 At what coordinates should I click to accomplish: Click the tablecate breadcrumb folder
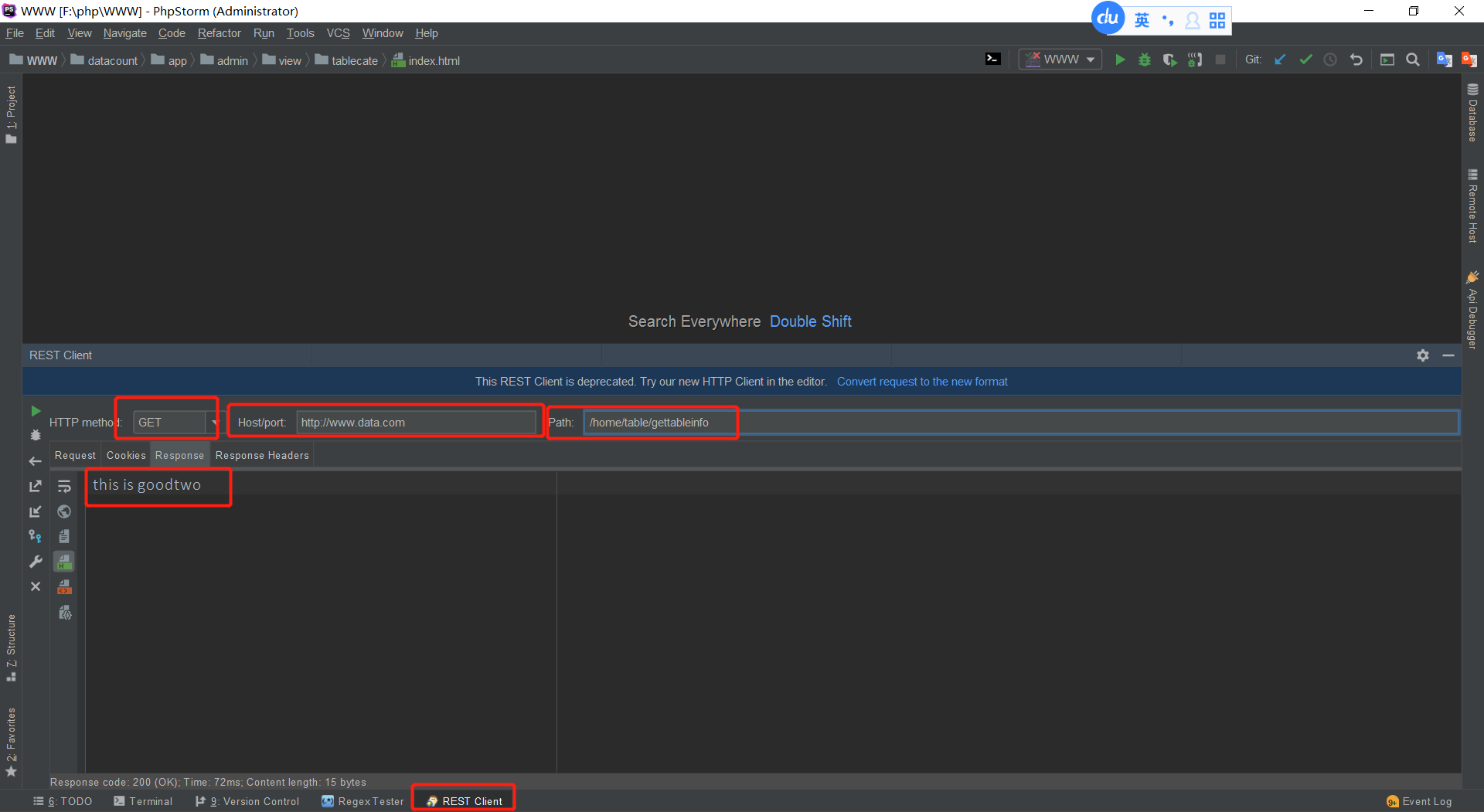(346, 60)
